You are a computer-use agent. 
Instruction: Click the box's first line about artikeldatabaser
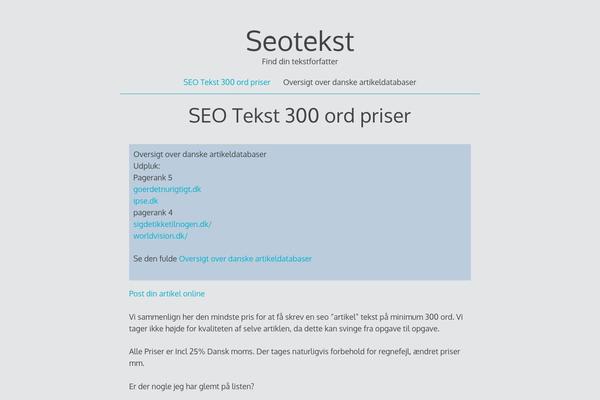[x=200, y=154]
